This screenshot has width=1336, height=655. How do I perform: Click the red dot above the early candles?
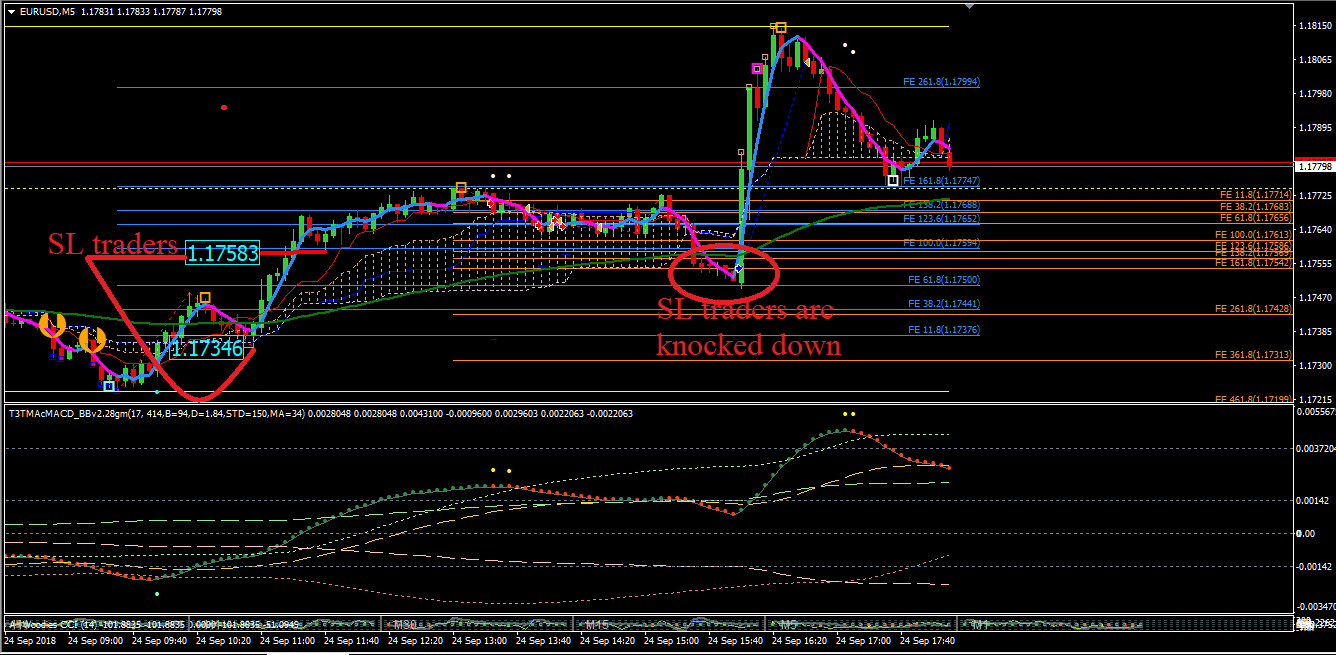click(224, 107)
